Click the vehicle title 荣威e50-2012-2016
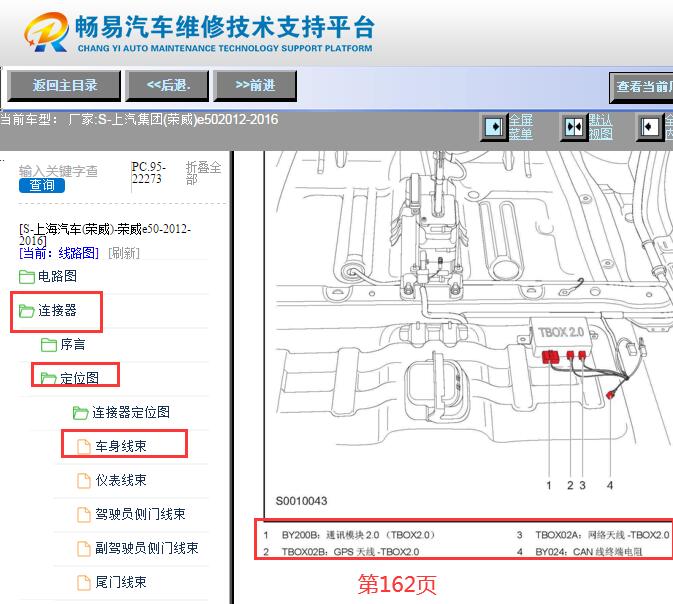This screenshot has height=604, width=673. (105, 234)
